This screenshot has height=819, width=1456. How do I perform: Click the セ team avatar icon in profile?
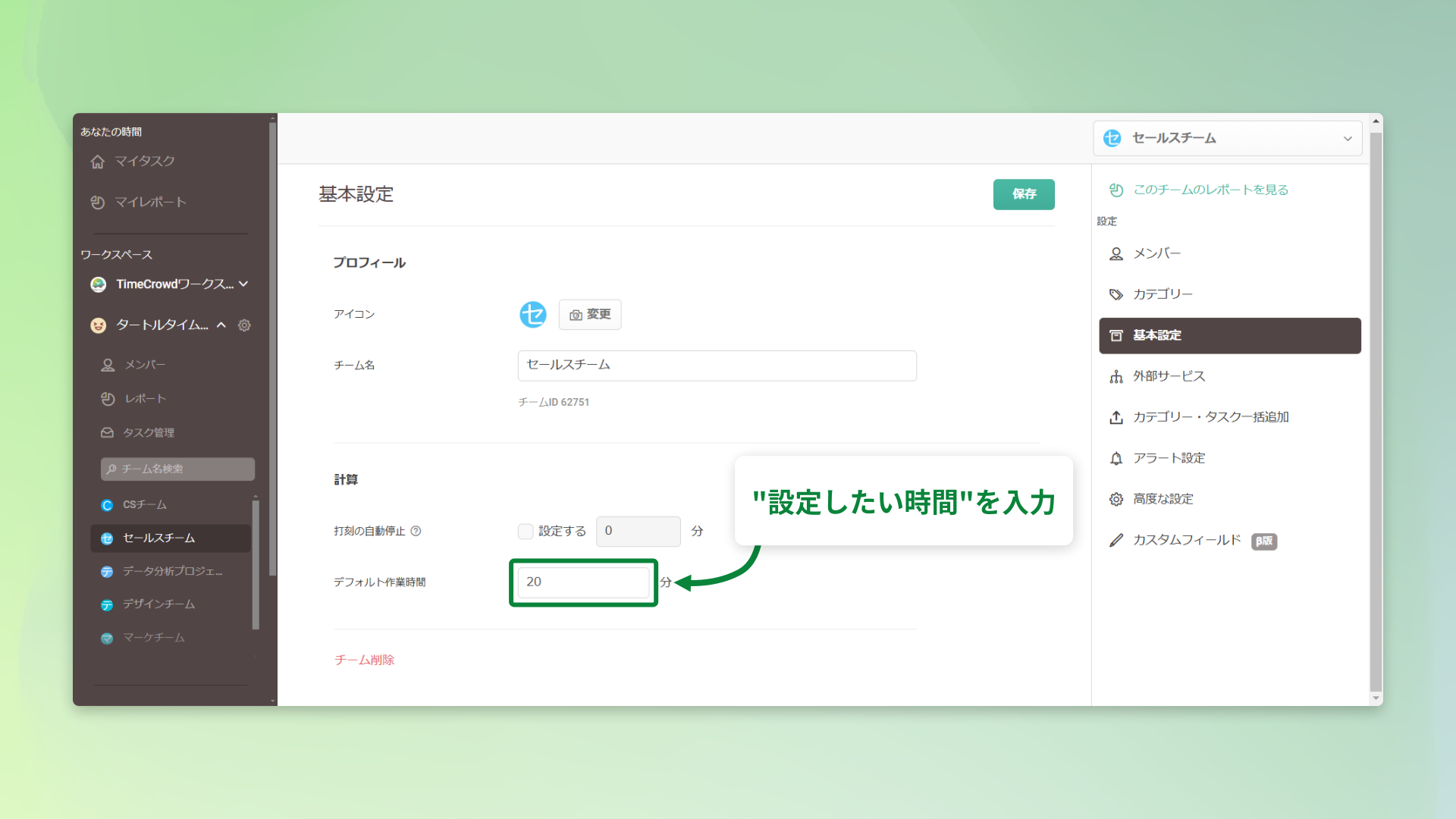click(532, 314)
